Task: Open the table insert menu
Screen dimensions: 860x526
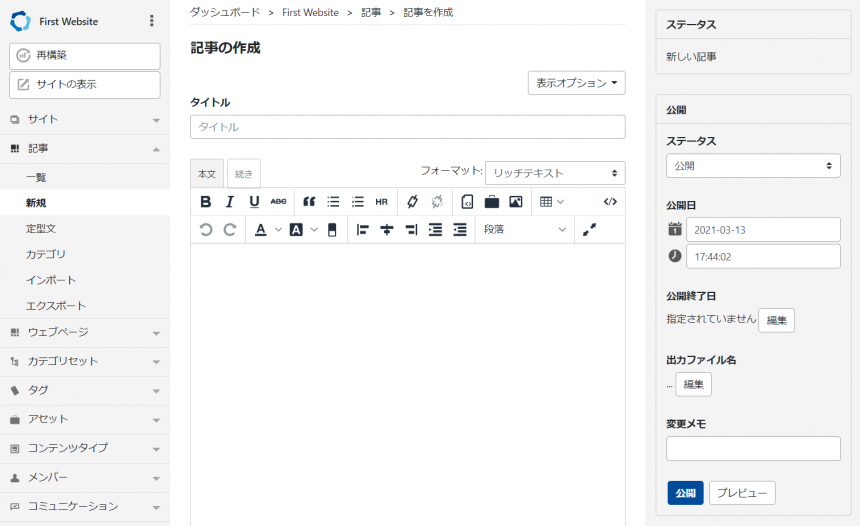Action: click(551, 202)
